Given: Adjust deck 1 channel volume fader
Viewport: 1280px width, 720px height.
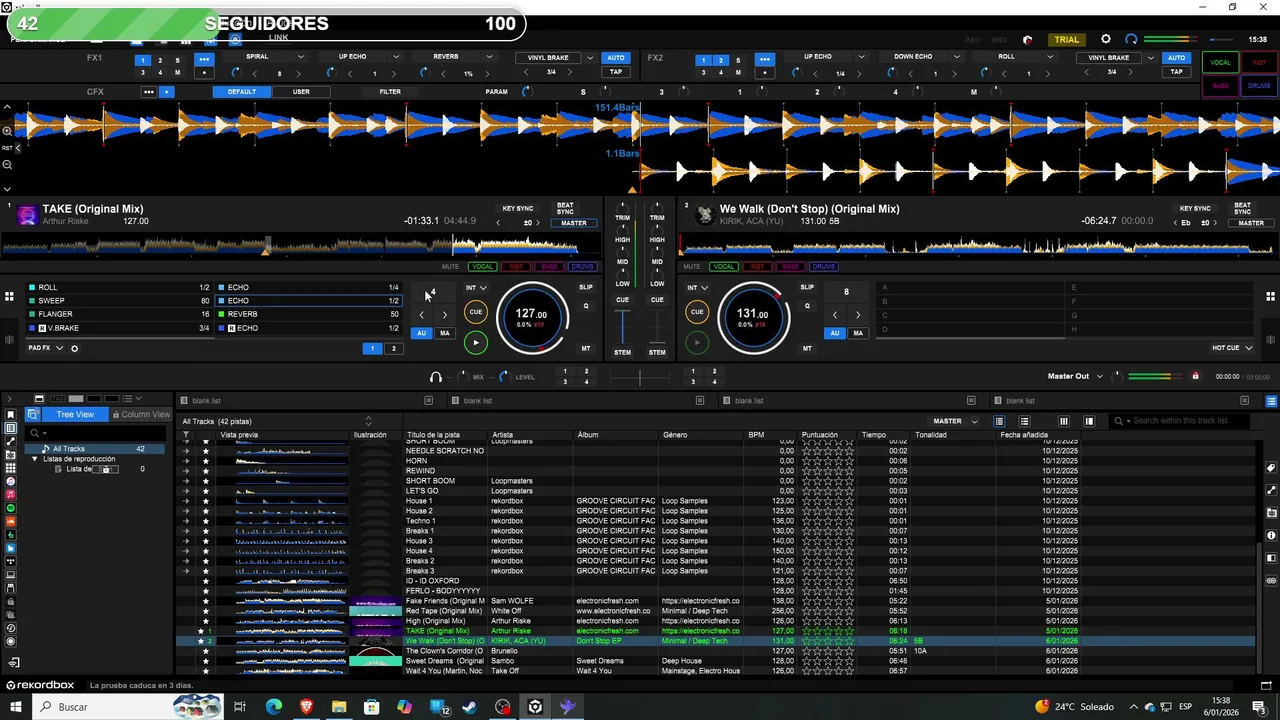Looking at the screenshot, I should pos(622,325).
